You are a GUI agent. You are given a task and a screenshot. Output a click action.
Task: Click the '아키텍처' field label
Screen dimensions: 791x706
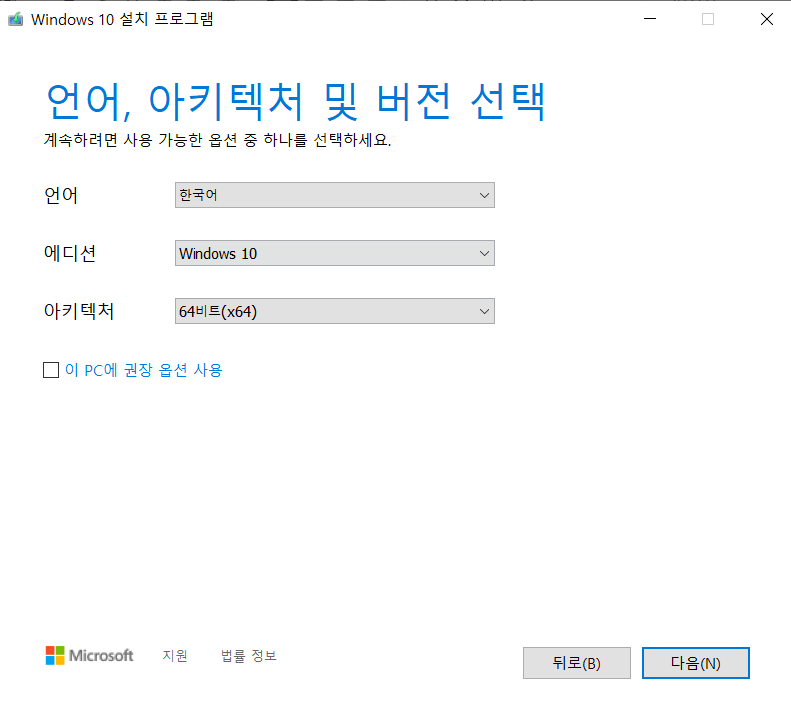79,311
